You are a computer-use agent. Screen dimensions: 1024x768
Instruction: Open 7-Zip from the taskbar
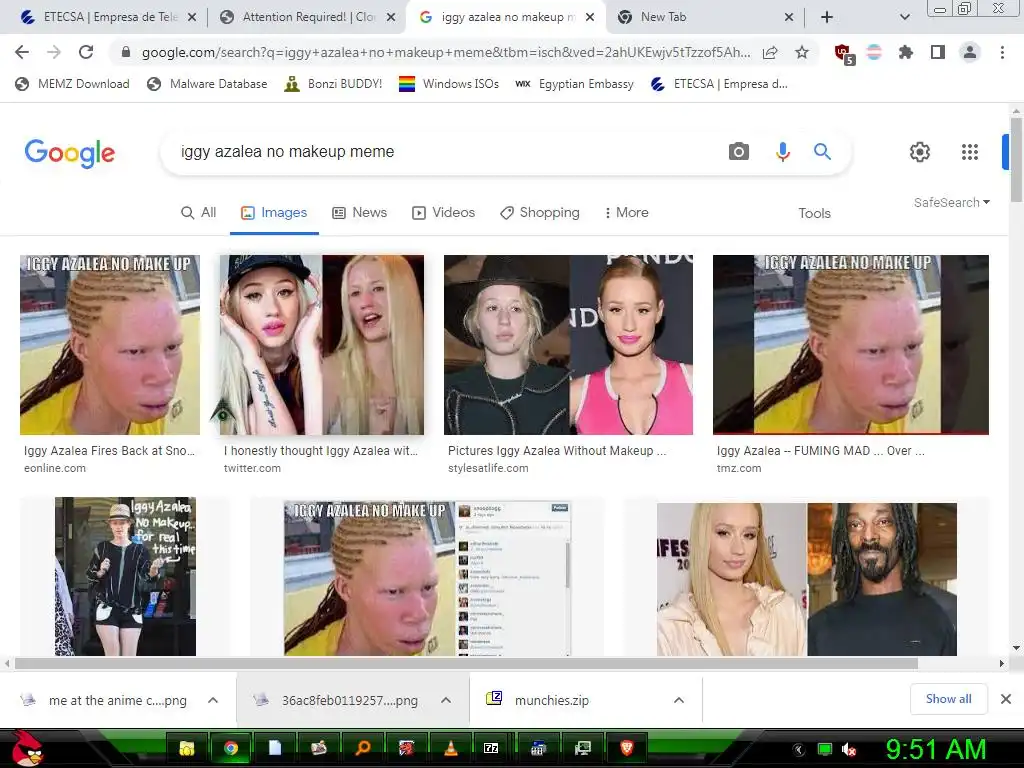(491, 748)
